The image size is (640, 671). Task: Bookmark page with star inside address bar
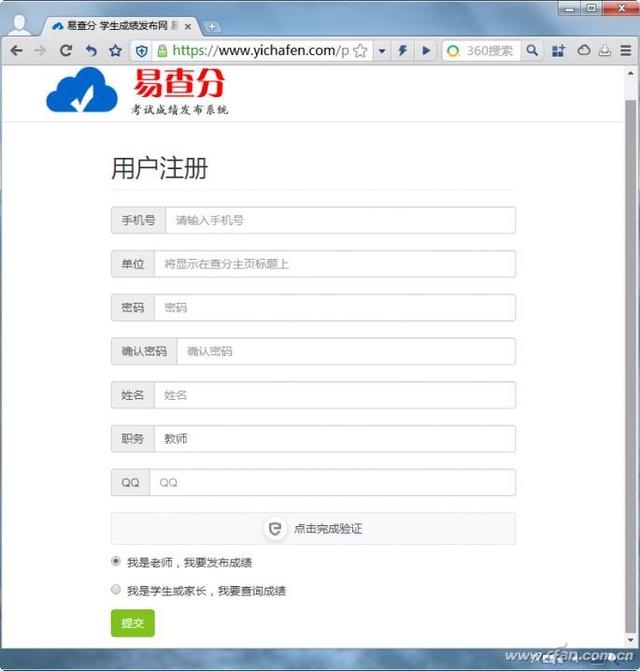click(x=361, y=50)
